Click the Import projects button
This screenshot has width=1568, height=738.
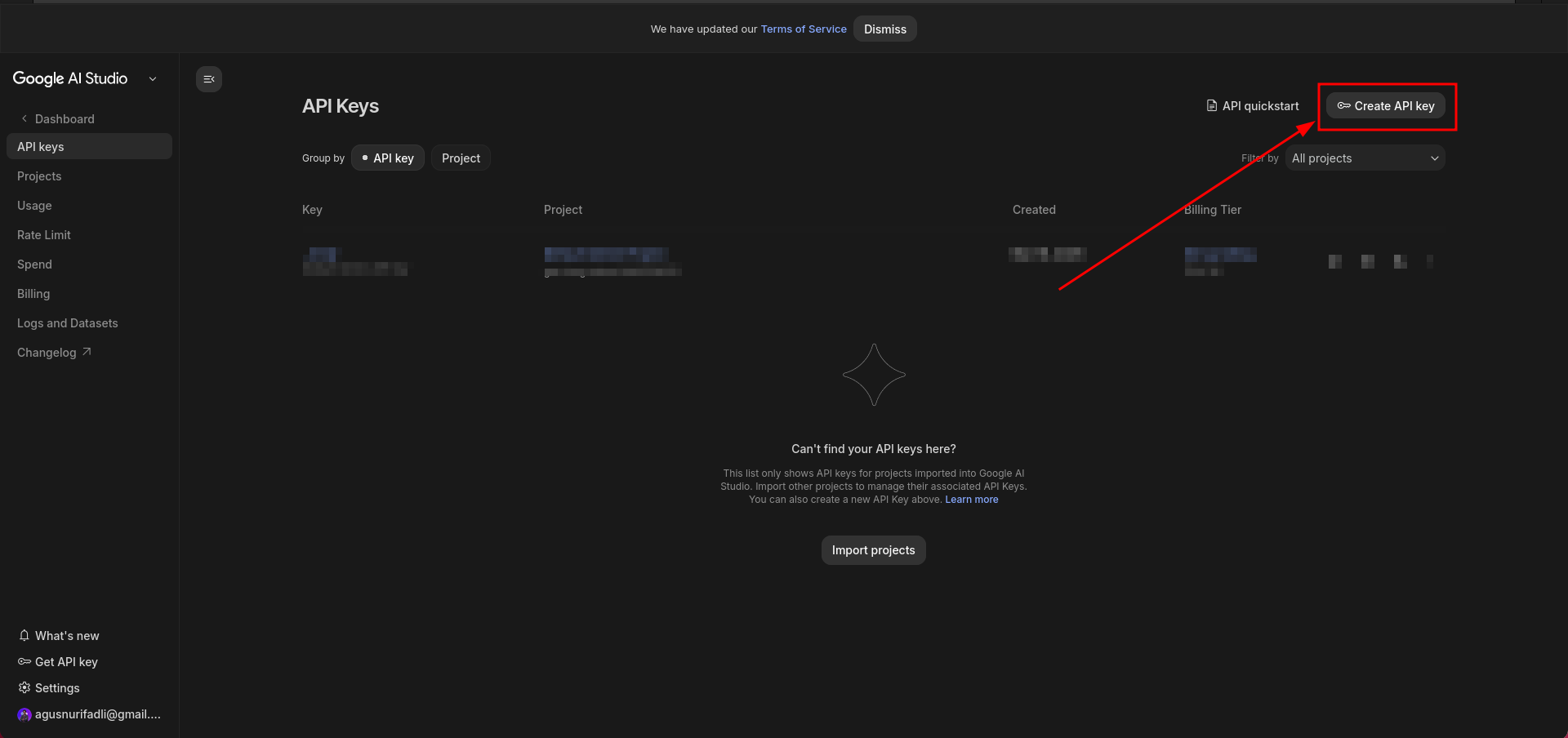873,550
